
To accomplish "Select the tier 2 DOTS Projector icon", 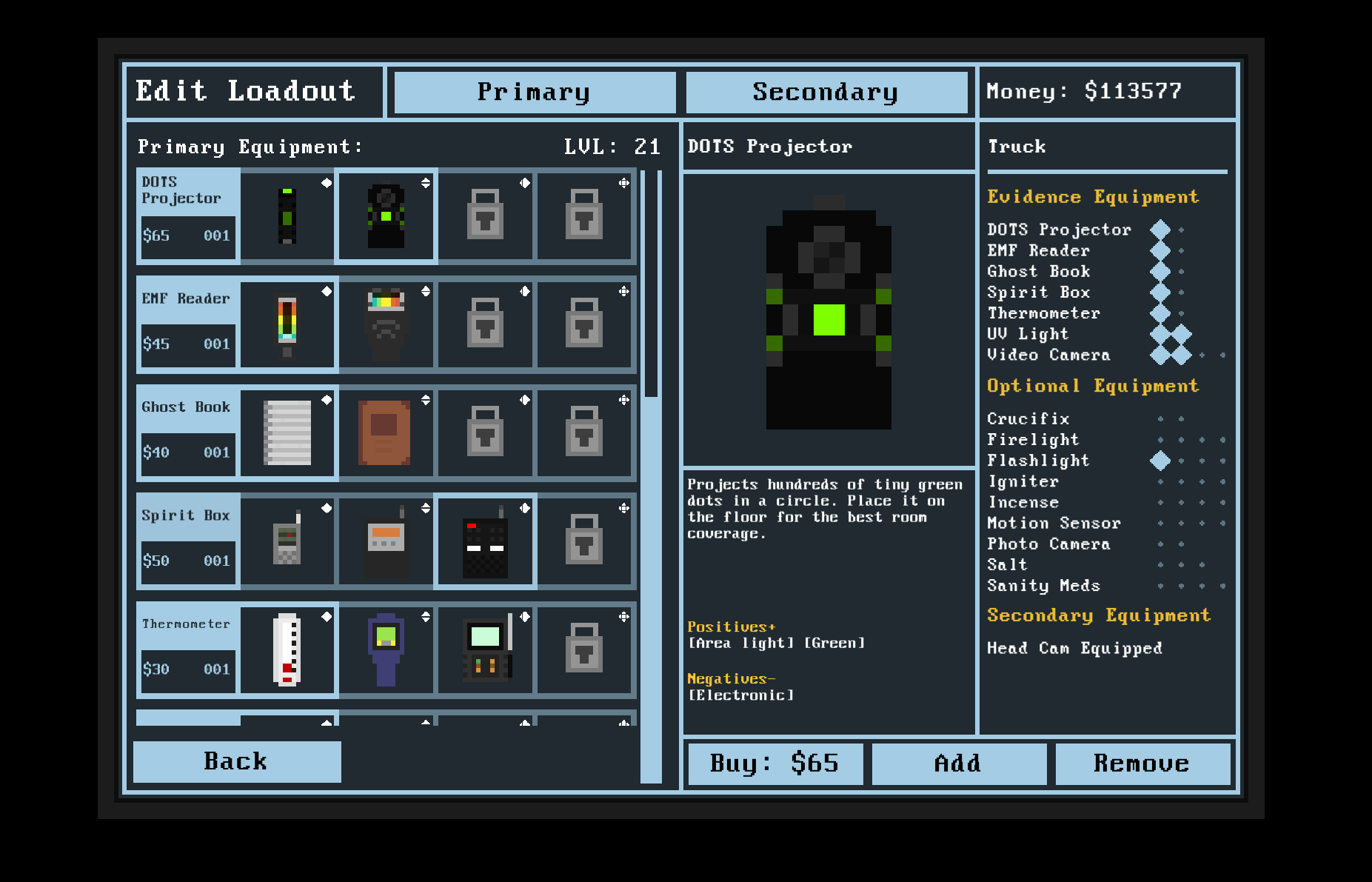I will pos(386,216).
